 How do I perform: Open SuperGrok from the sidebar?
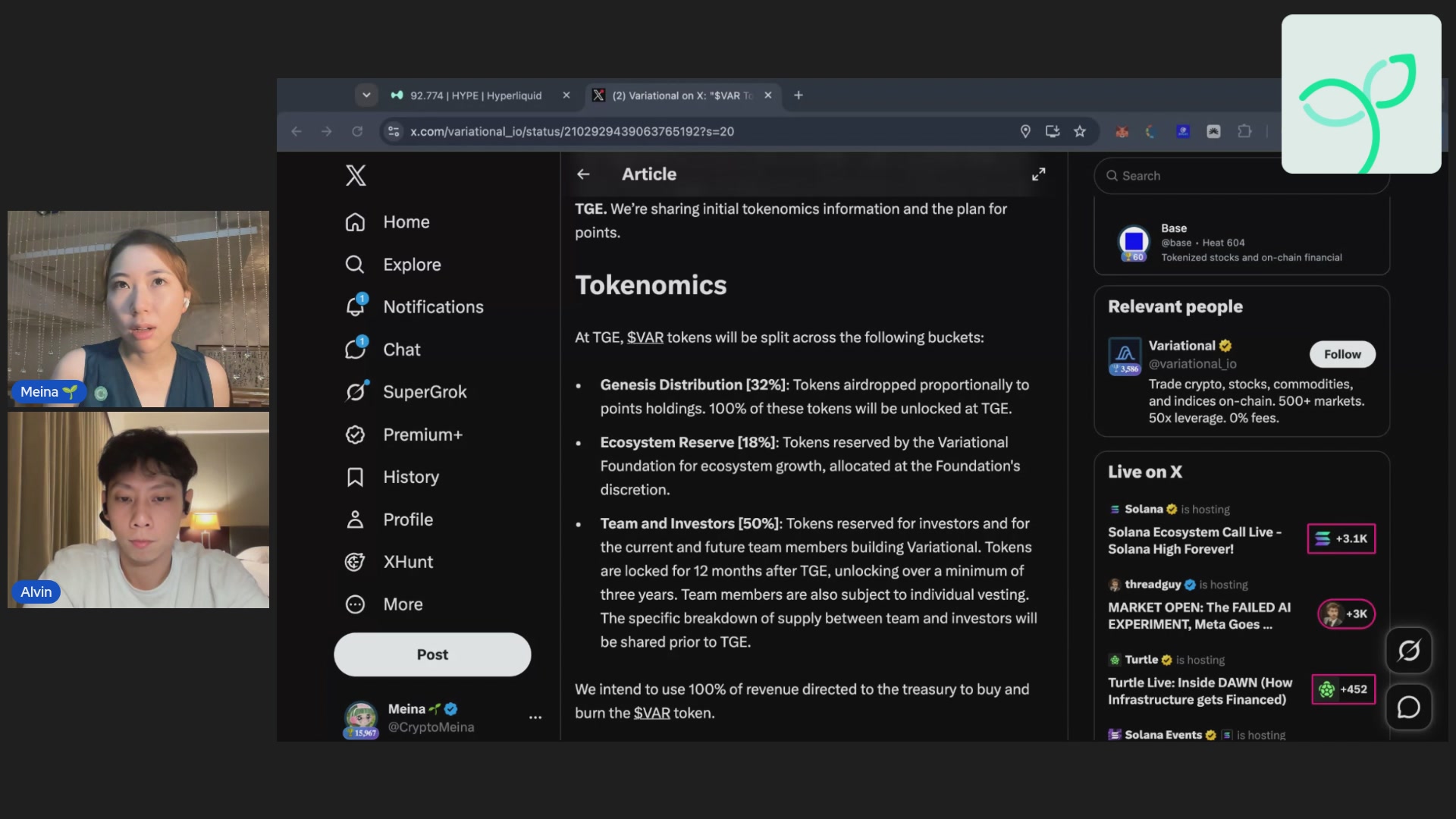pos(406,392)
